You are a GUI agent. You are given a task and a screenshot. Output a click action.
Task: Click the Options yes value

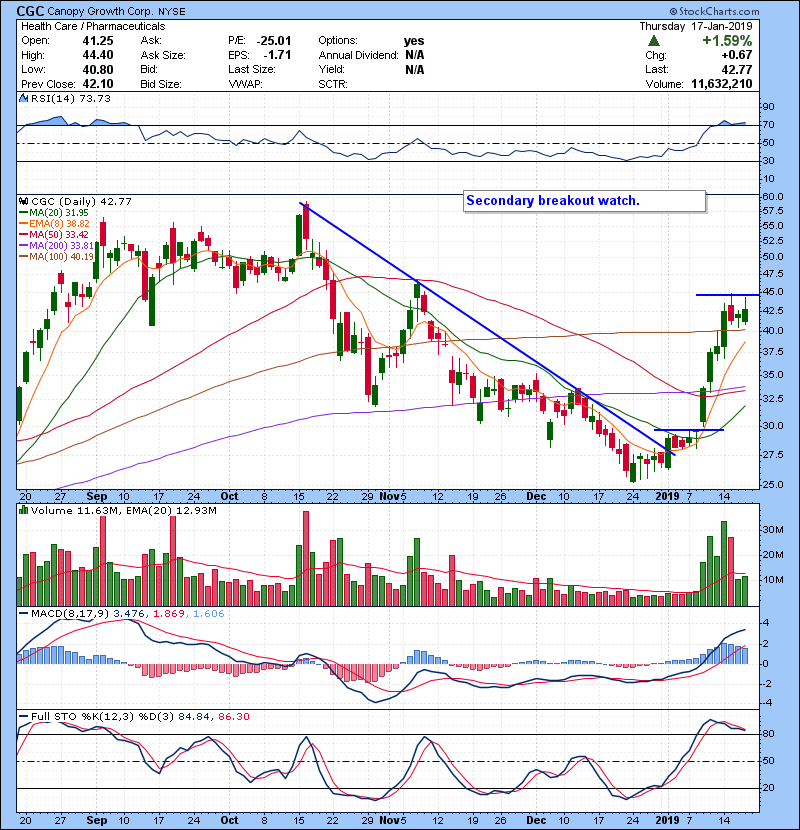pos(414,41)
